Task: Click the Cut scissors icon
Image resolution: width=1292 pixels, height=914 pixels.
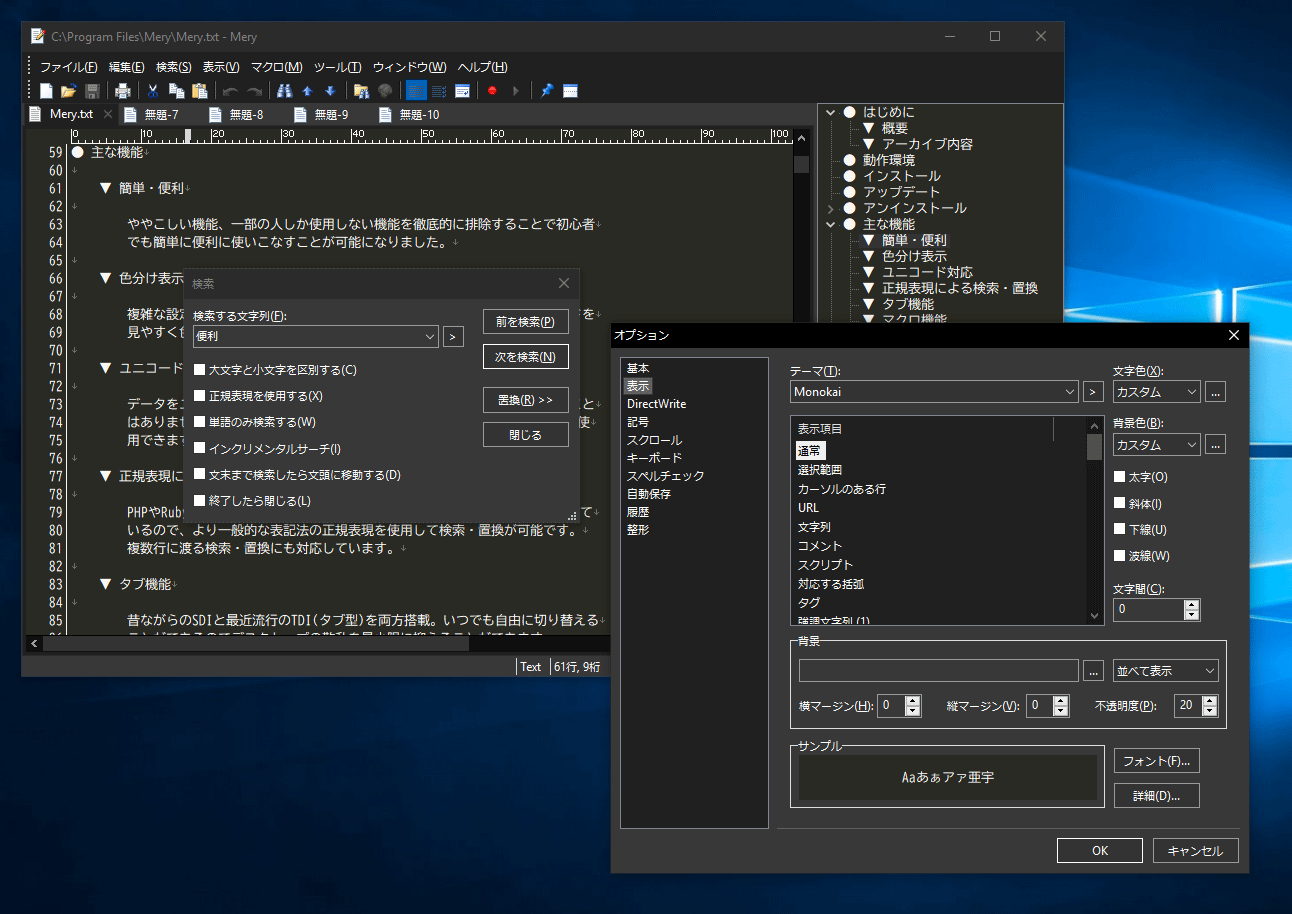Action: (153, 91)
